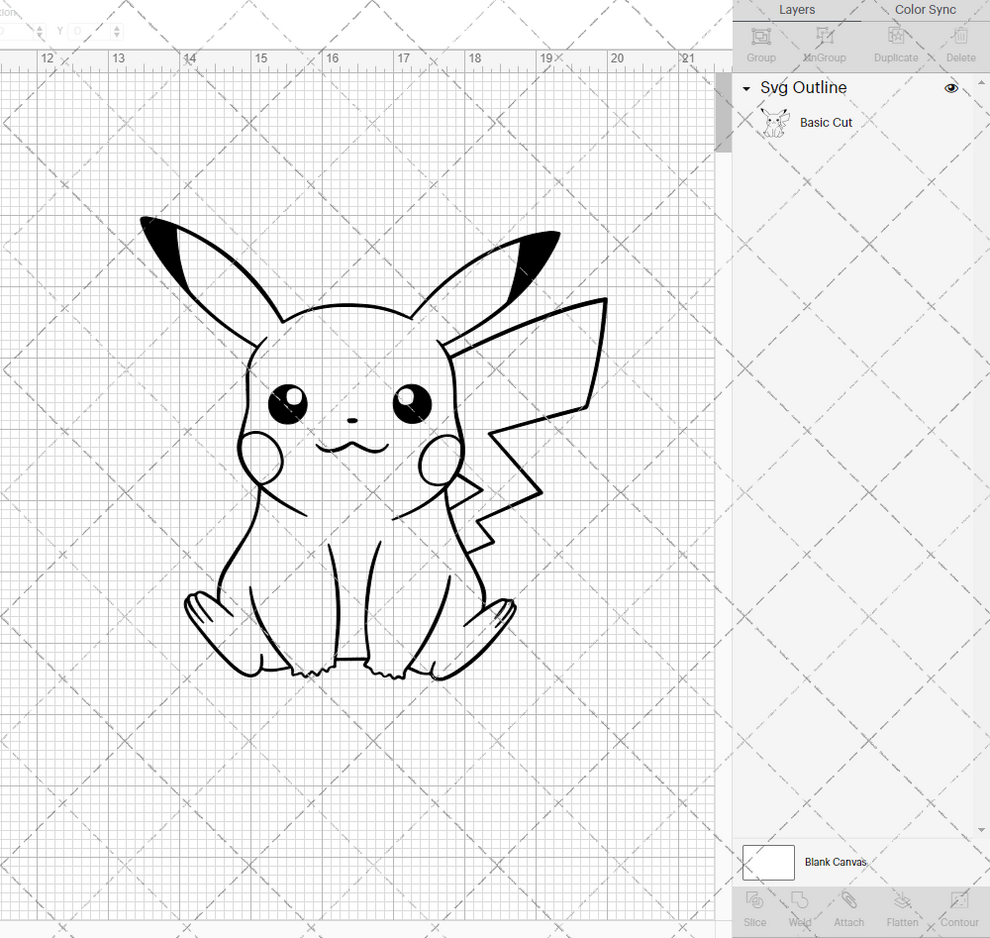Image resolution: width=990 pixels, height=938 pixels.
Task: Open the Layers tab
Action: (x=797, y=10)
